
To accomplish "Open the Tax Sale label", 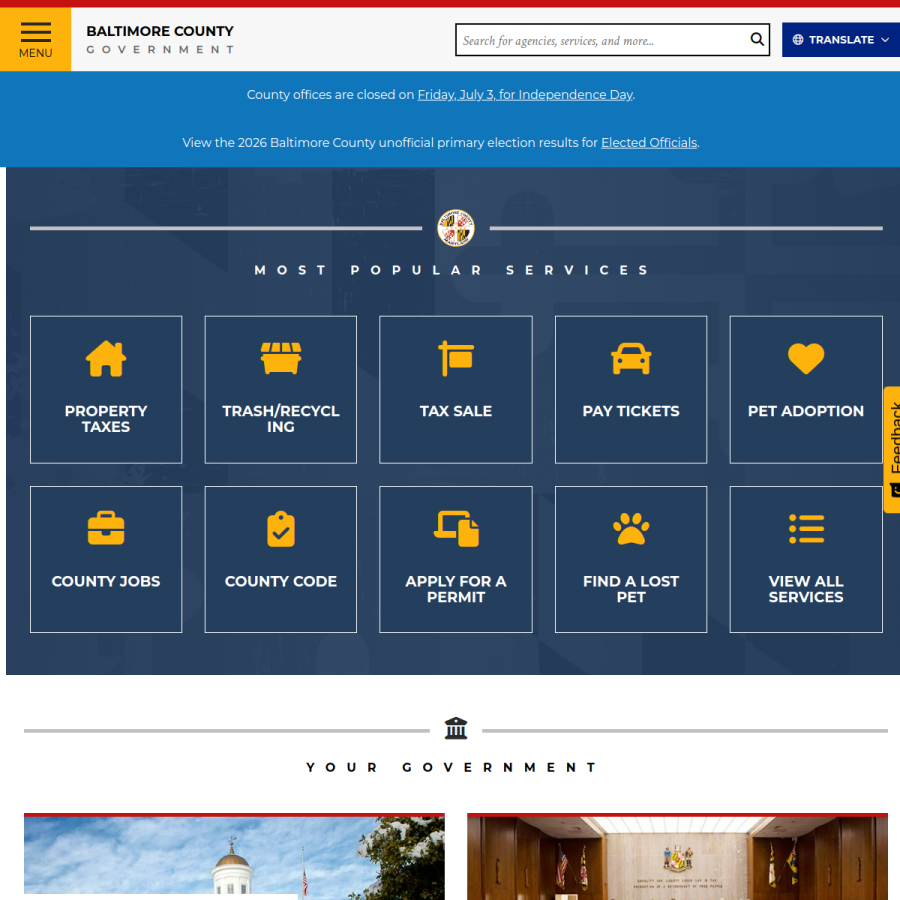I will tap(456, 411).
